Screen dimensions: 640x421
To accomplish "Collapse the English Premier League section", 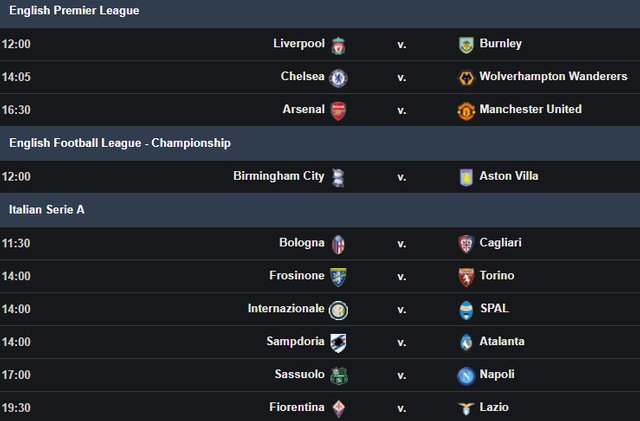I will pyautogui.click(x=74, y=11).
